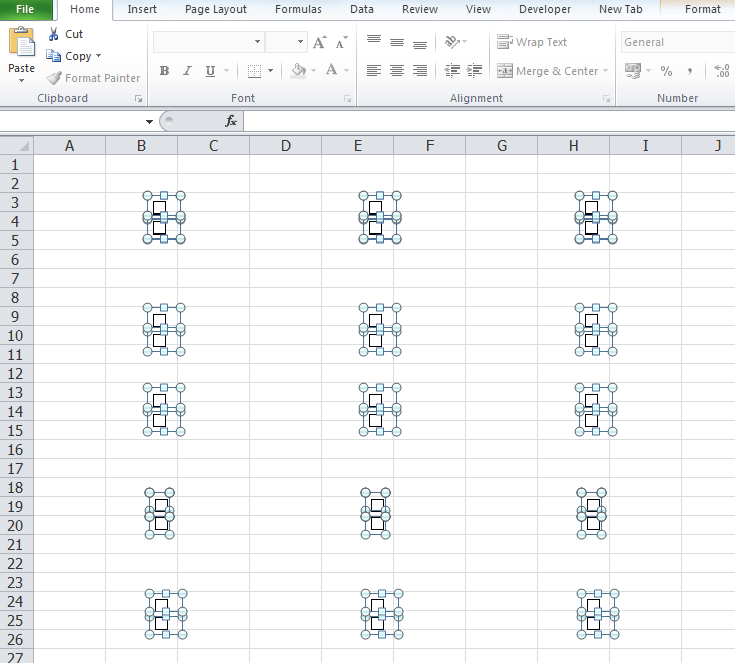Expand fill color dropdown arrow

(313, 71)
